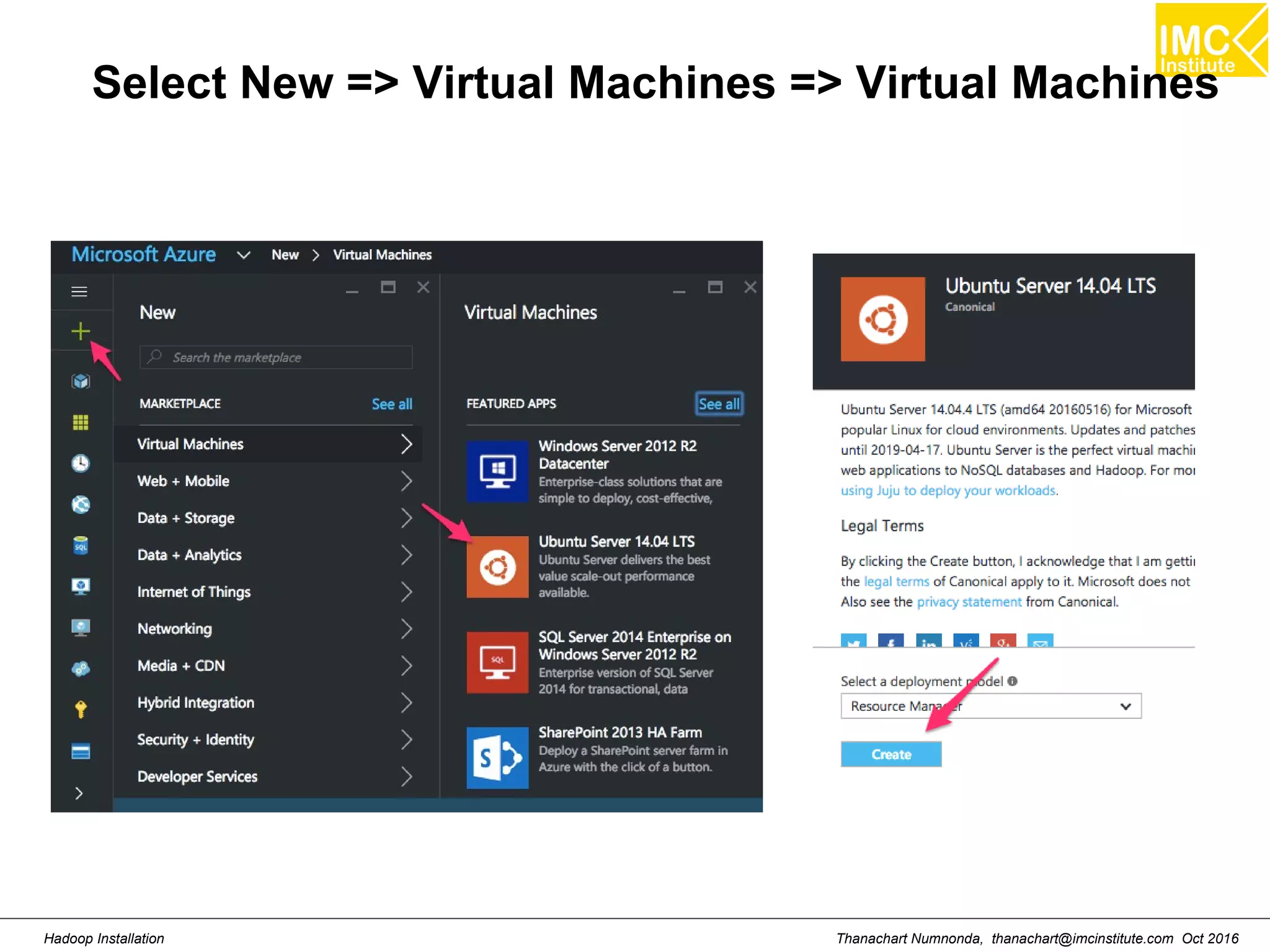Click the Windows Server 2012 R2 Datacenter icon
The width and height of the screenshot is (1270, 952).
[497, 472]
